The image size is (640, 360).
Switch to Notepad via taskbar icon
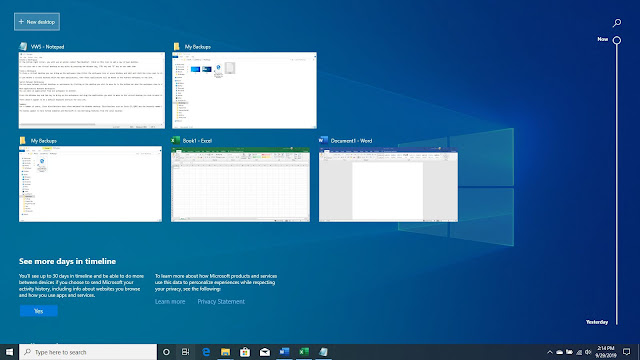click(323, 352)
